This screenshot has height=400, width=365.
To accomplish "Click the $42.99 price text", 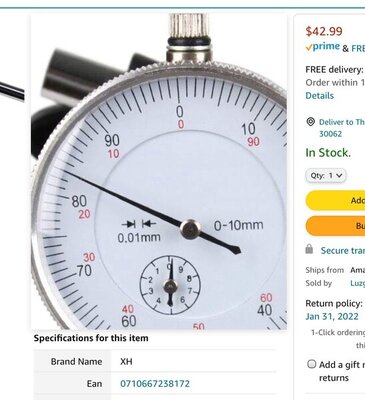I will tap(324, 31).
